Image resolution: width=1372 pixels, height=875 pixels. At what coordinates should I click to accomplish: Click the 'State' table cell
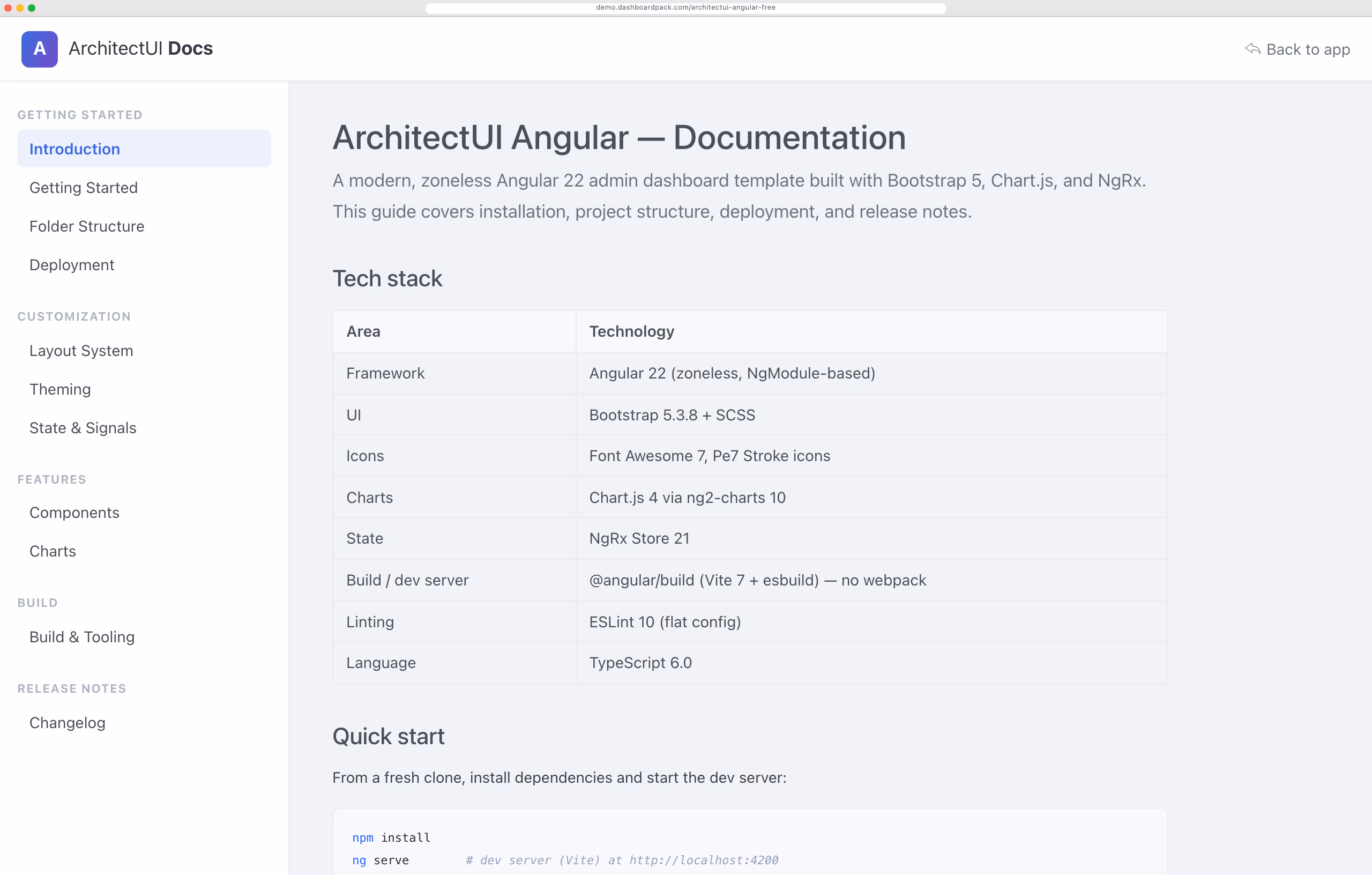[x=454, y=539]
